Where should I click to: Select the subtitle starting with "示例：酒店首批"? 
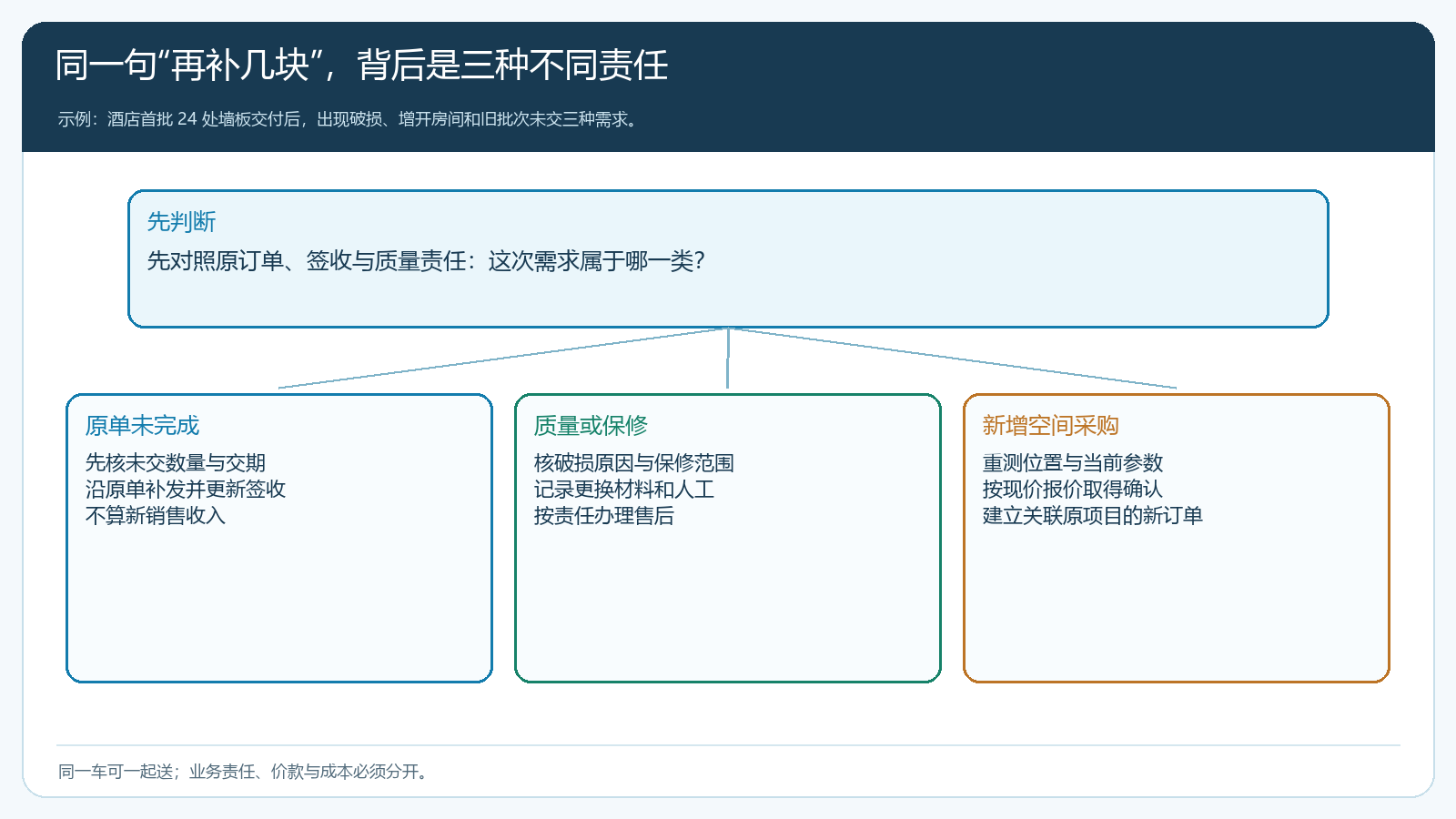(x=349, y=119)
